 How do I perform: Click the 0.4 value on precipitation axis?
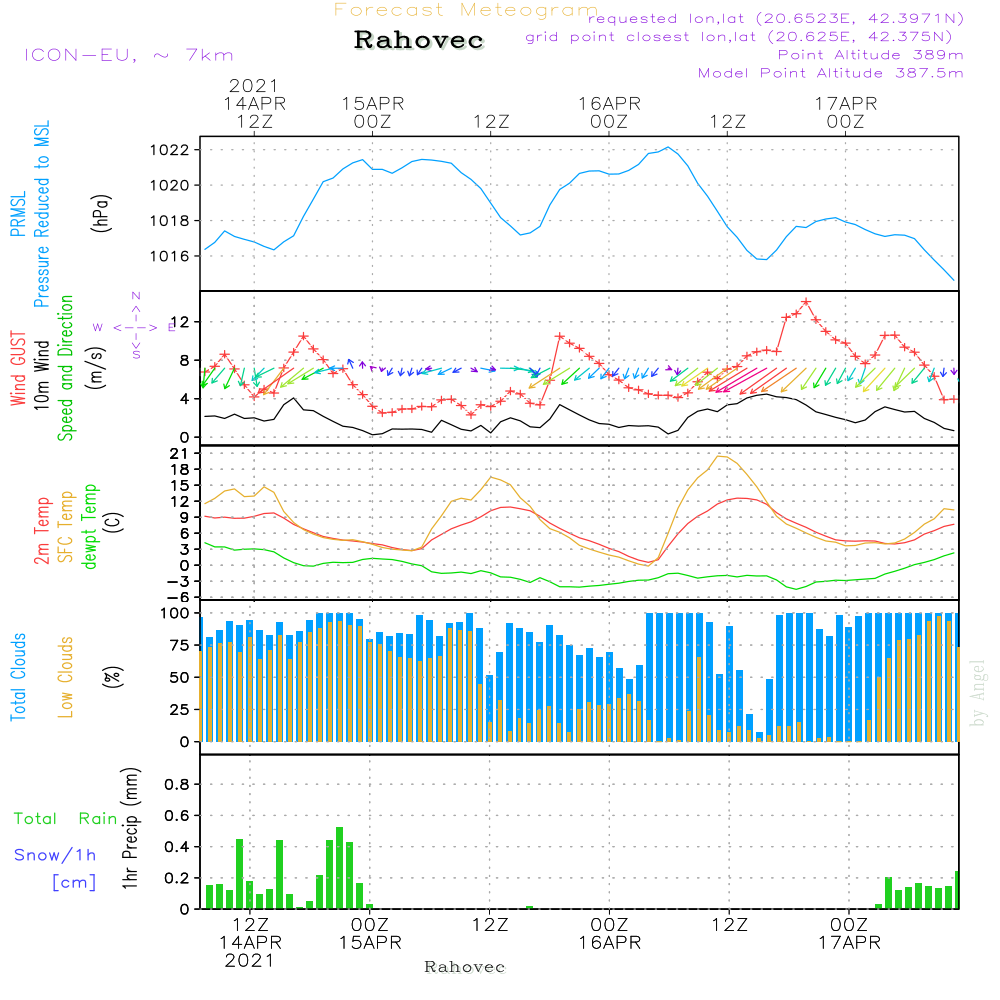pos(177,847)
